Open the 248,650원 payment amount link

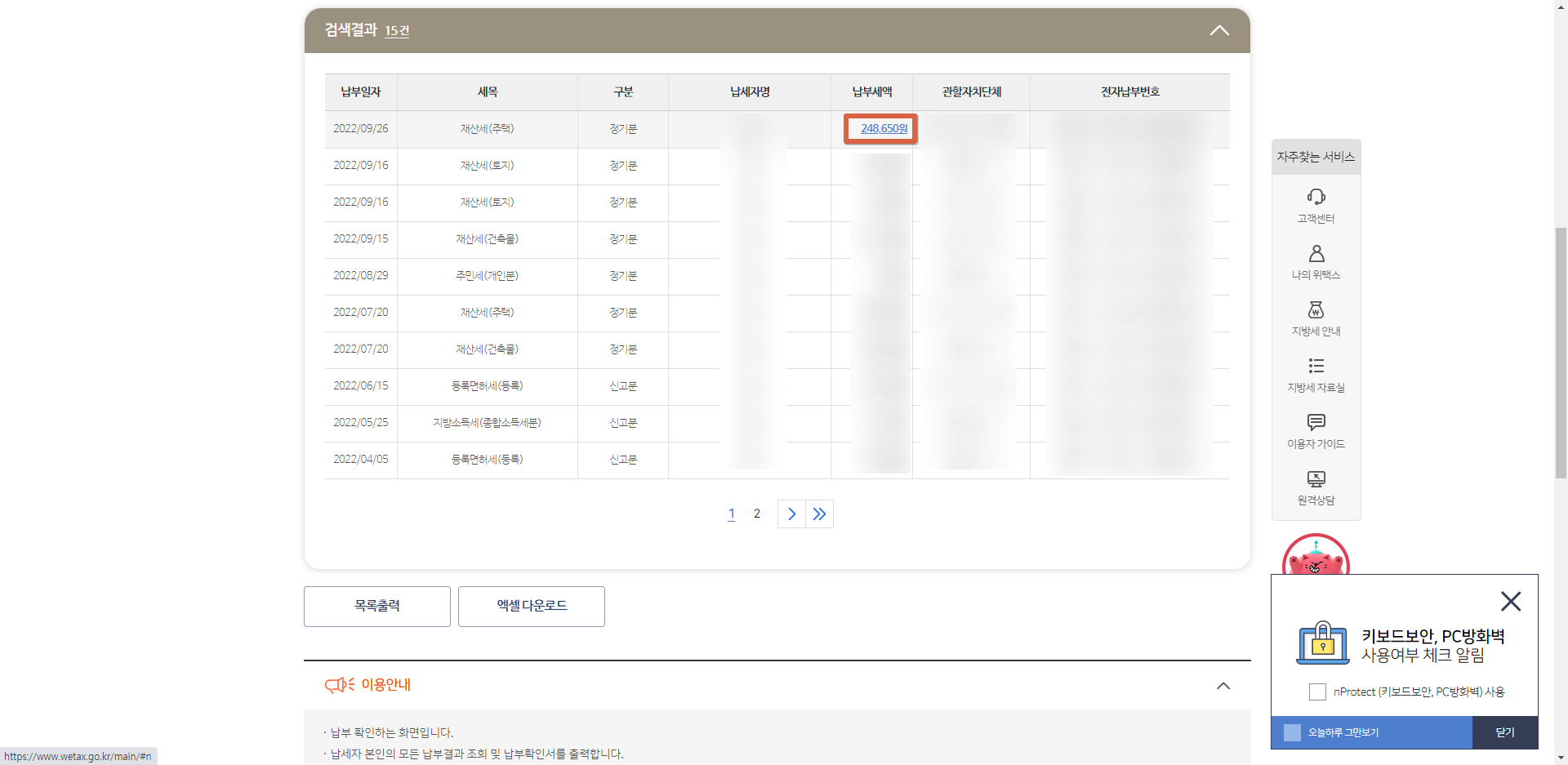[884, 128]
